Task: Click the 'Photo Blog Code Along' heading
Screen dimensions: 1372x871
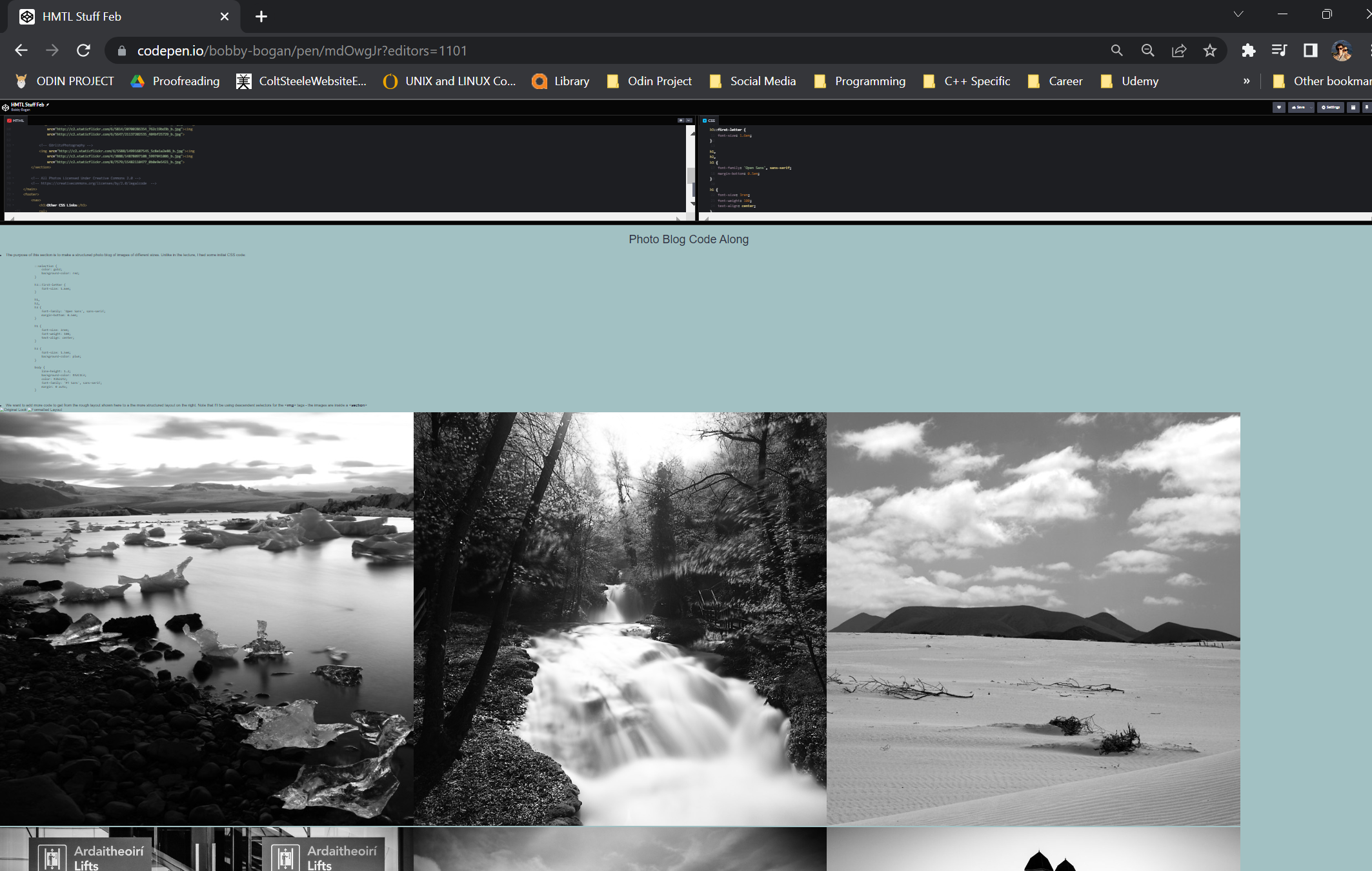Action: (x=689, y=239)
